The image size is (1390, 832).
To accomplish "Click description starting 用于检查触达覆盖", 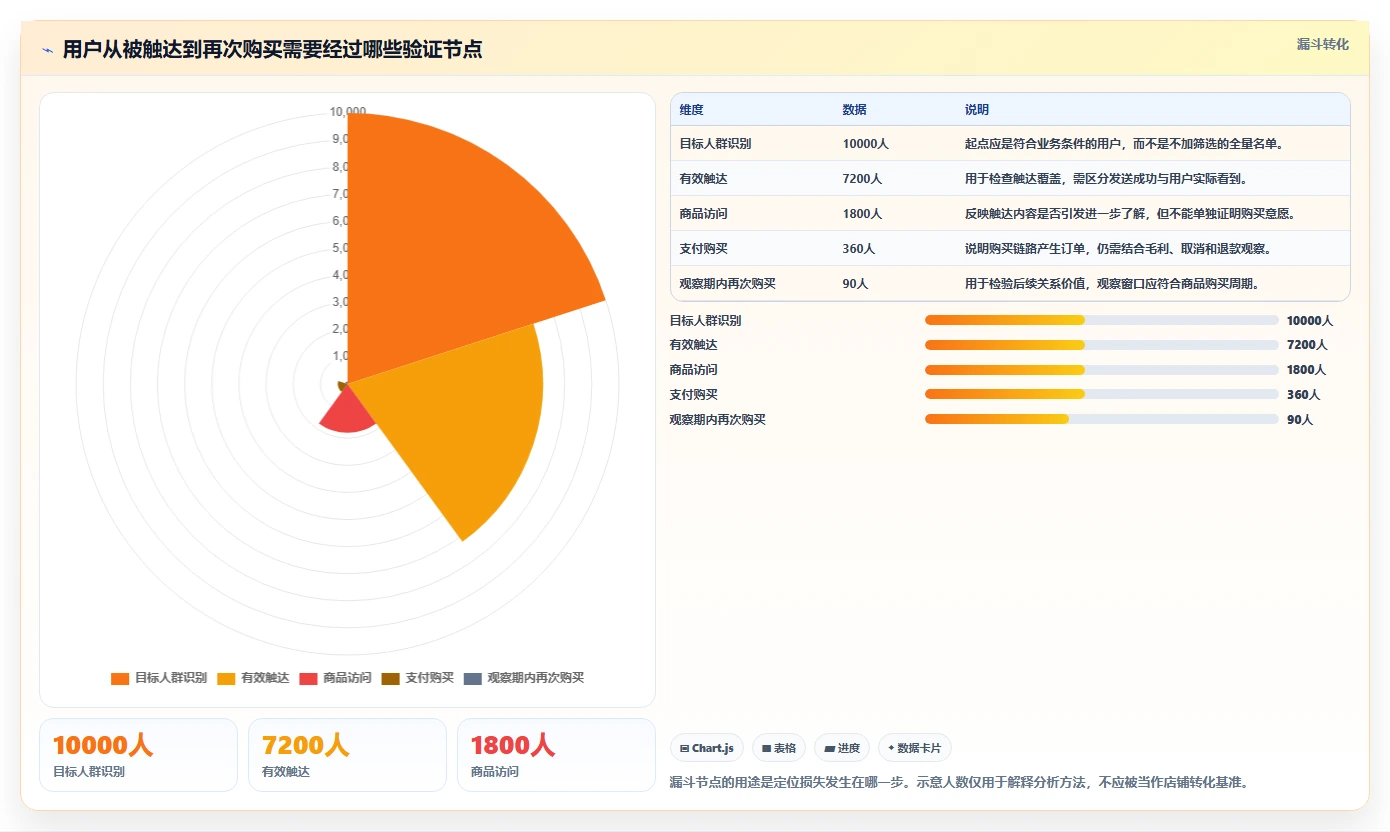I will pos(1106,179).
